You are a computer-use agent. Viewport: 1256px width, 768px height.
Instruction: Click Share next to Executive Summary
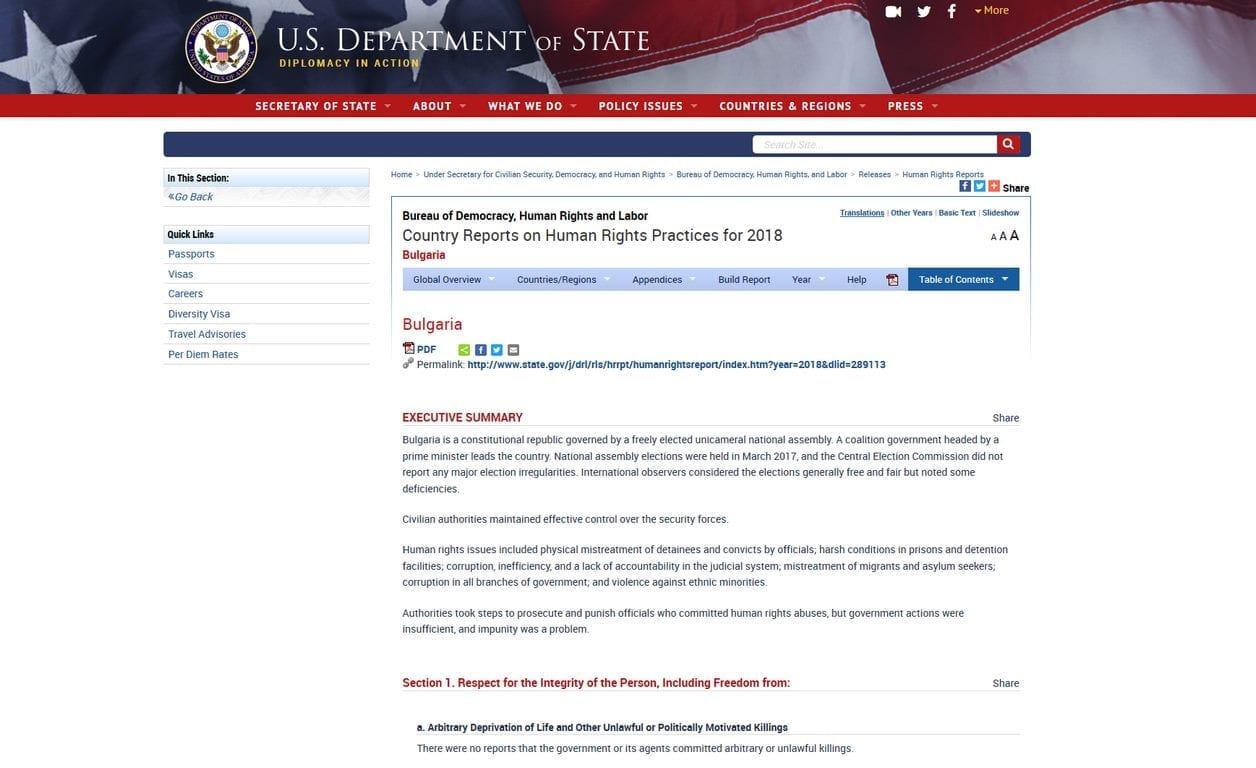coord(1006,418)
